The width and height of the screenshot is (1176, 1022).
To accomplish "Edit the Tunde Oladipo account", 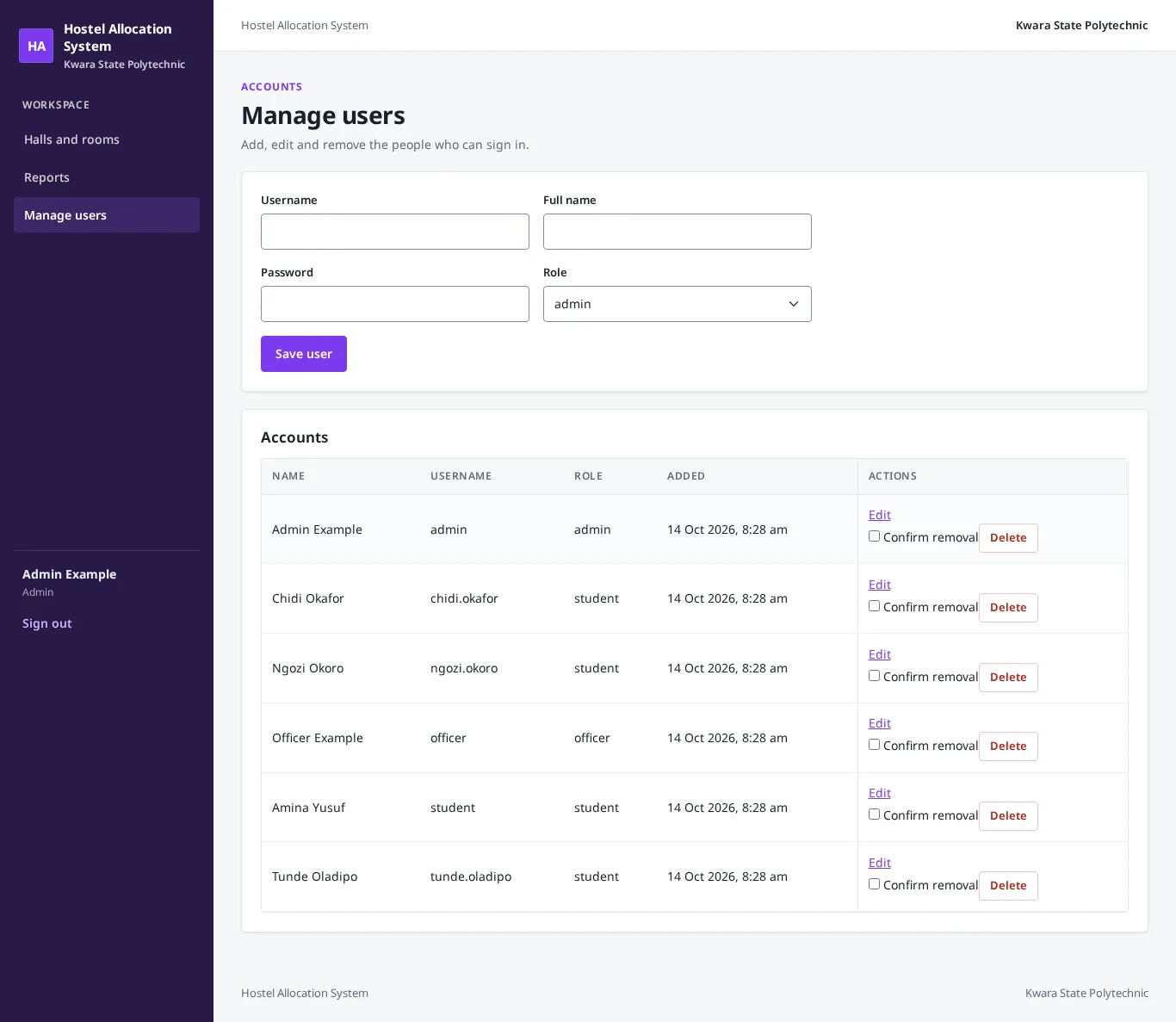I will [880, 863].
